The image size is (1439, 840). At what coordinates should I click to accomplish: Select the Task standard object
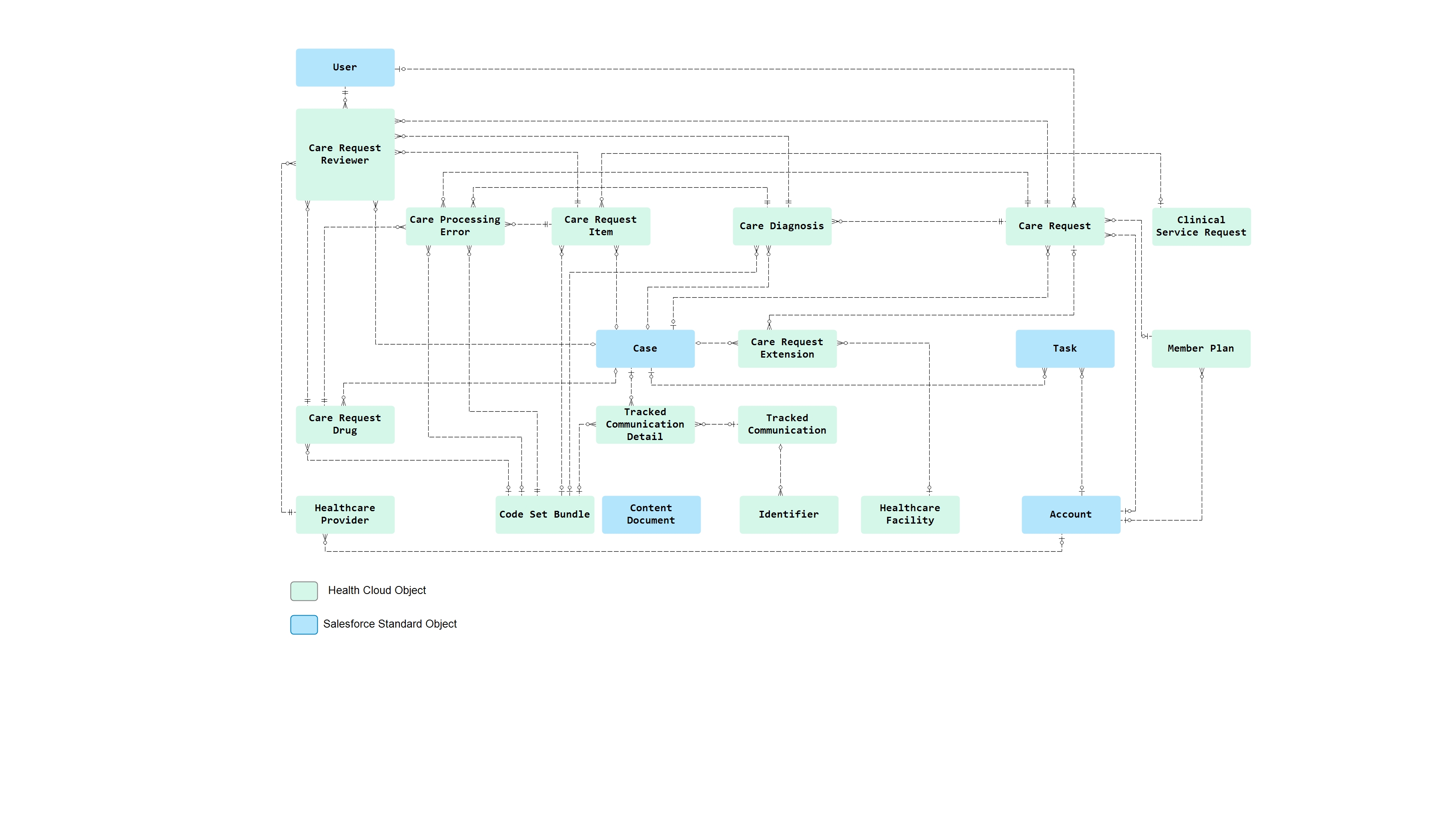tap(1064, 348)
